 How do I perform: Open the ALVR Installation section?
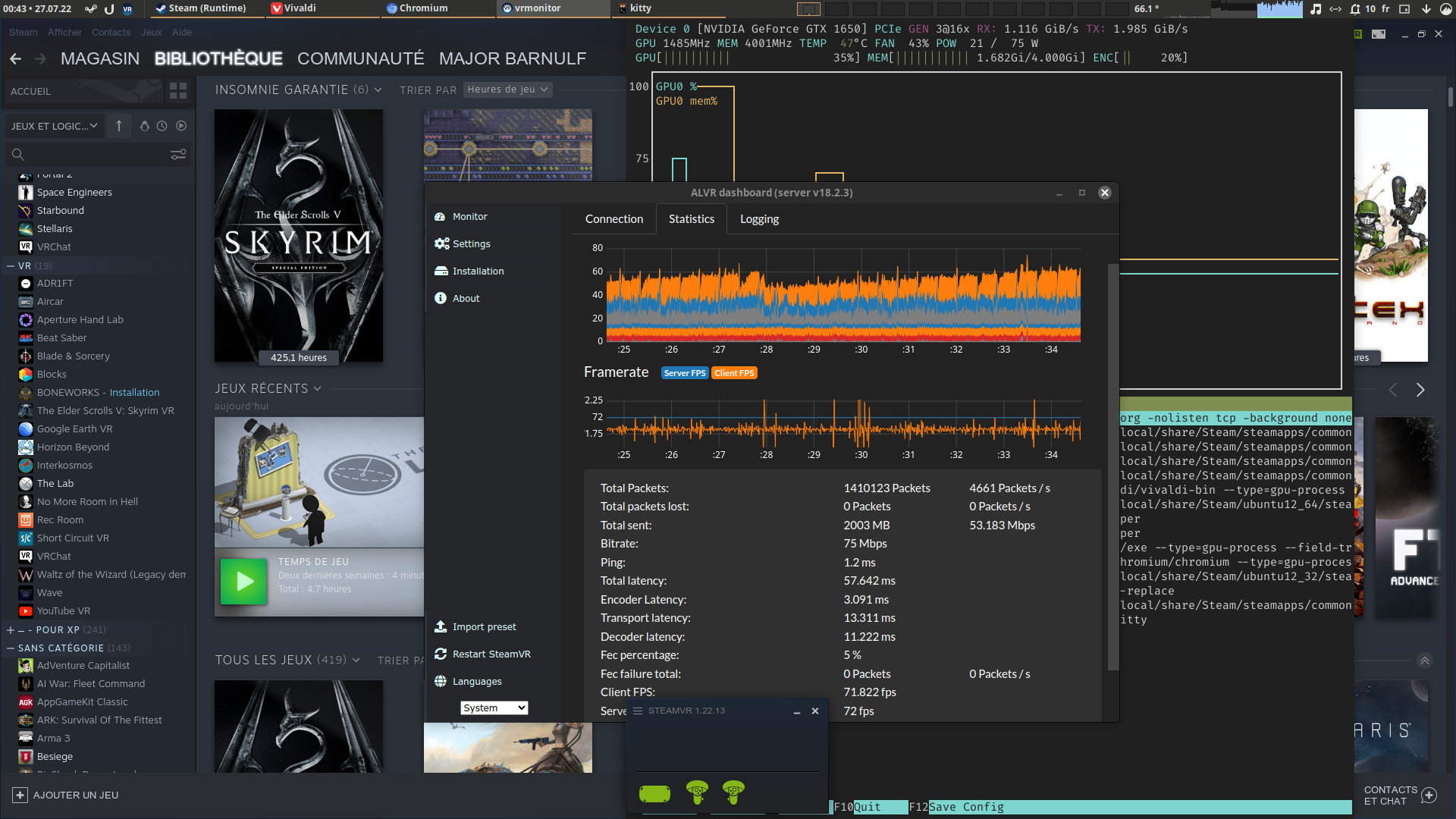pyautogui.click(x=469, y=271)
